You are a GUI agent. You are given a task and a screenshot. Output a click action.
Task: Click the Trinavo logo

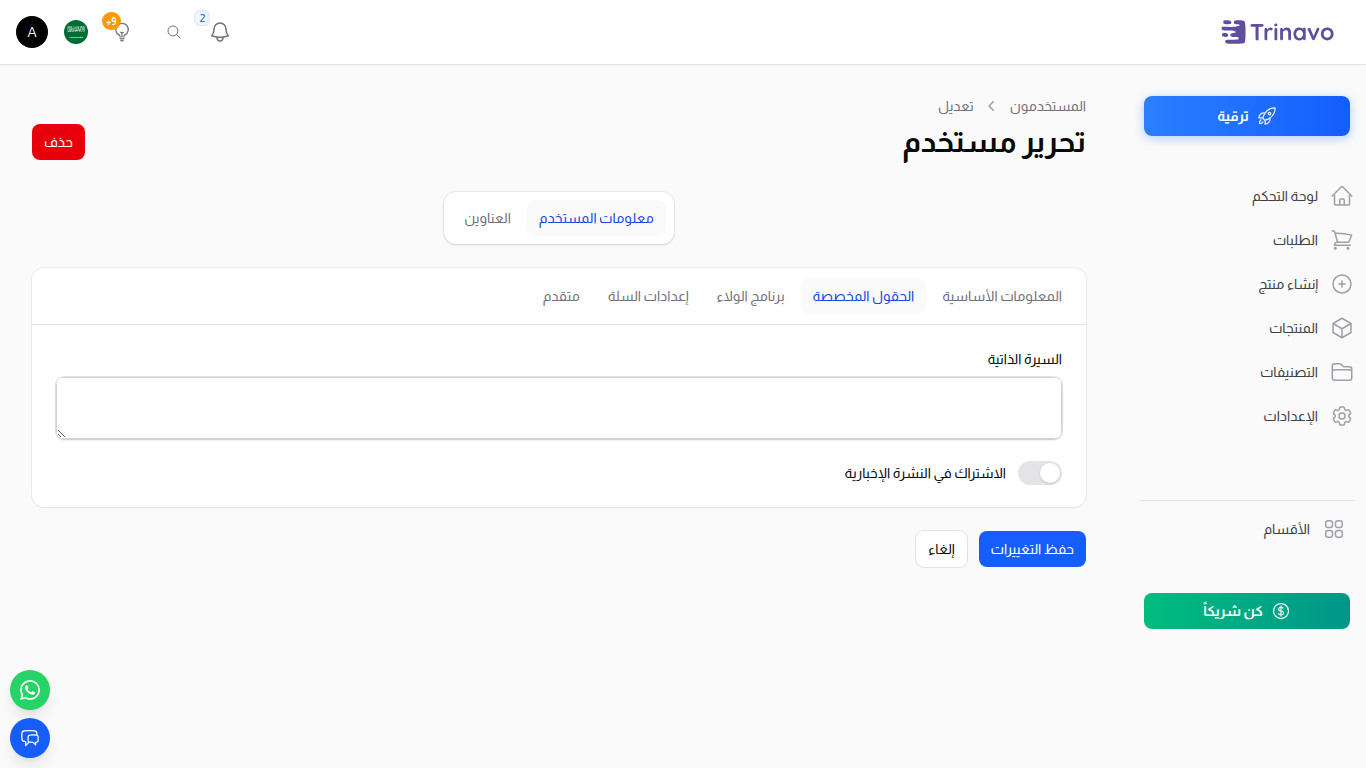click(1277, 32)
